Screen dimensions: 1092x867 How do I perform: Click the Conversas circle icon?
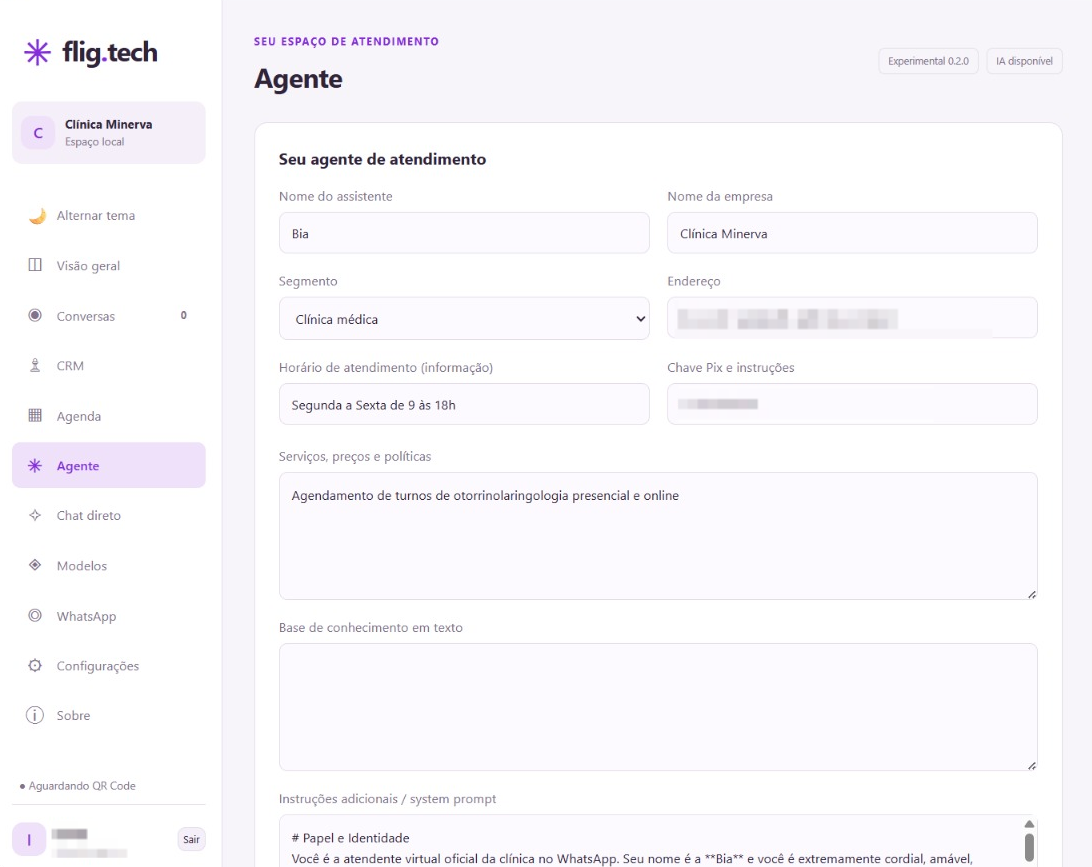tap(35, 315)
